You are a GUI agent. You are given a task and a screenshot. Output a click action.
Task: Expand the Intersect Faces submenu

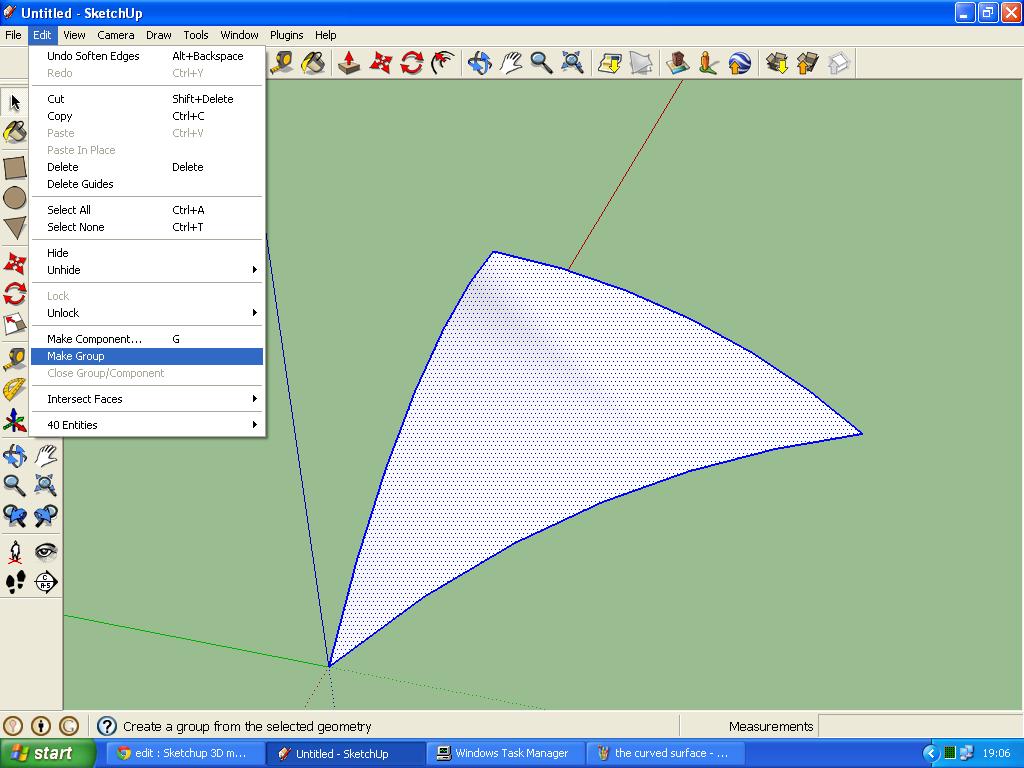coord(147,399)
